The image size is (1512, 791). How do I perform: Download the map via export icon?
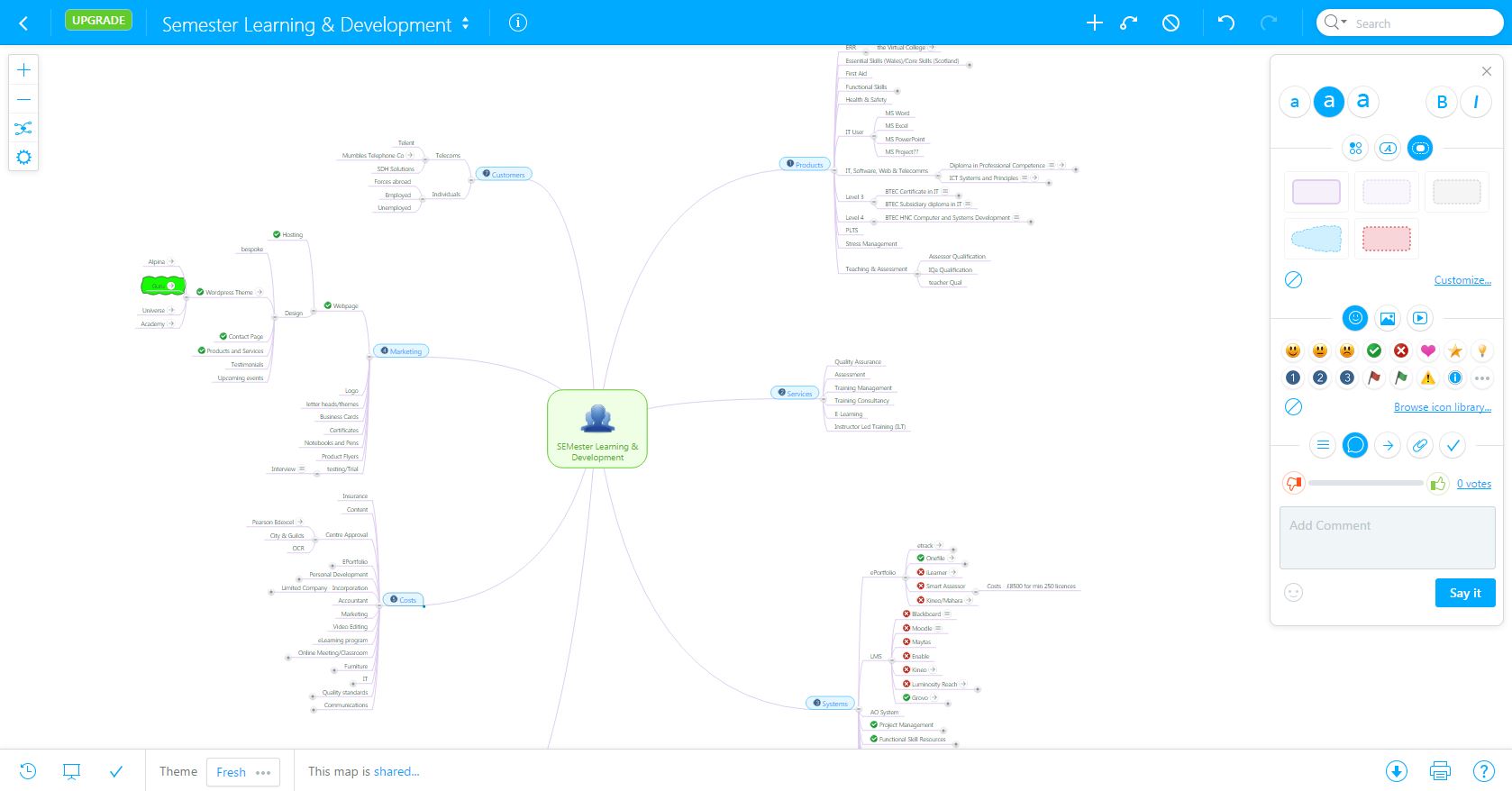(x=1396, y=771)
